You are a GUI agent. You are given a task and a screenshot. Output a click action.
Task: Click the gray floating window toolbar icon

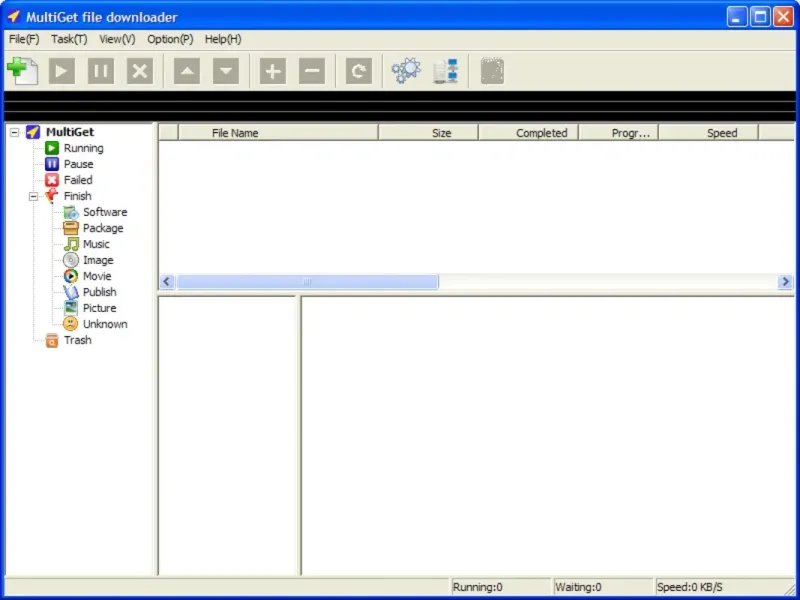(492, 71)
